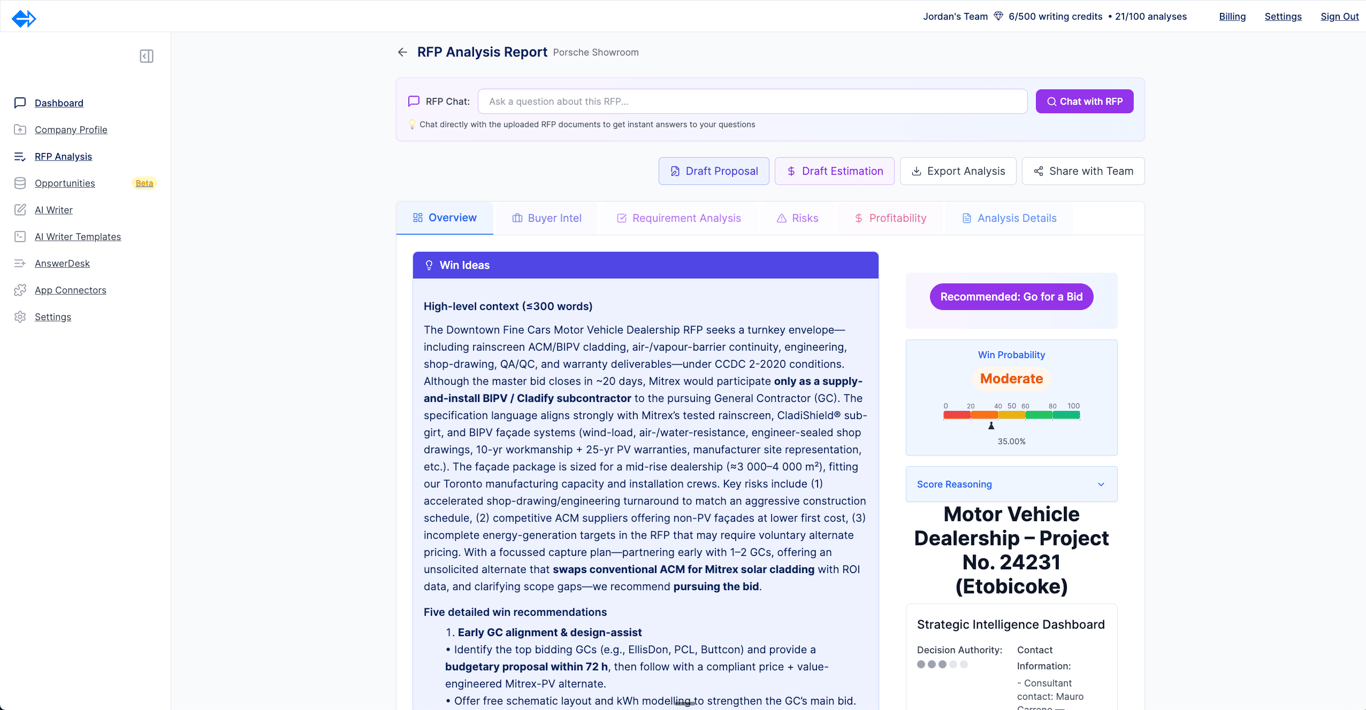The width and height of the screenshot is (1366, 710).
Task: Expand the Score Reasoning section
Action: point(1011,484)
